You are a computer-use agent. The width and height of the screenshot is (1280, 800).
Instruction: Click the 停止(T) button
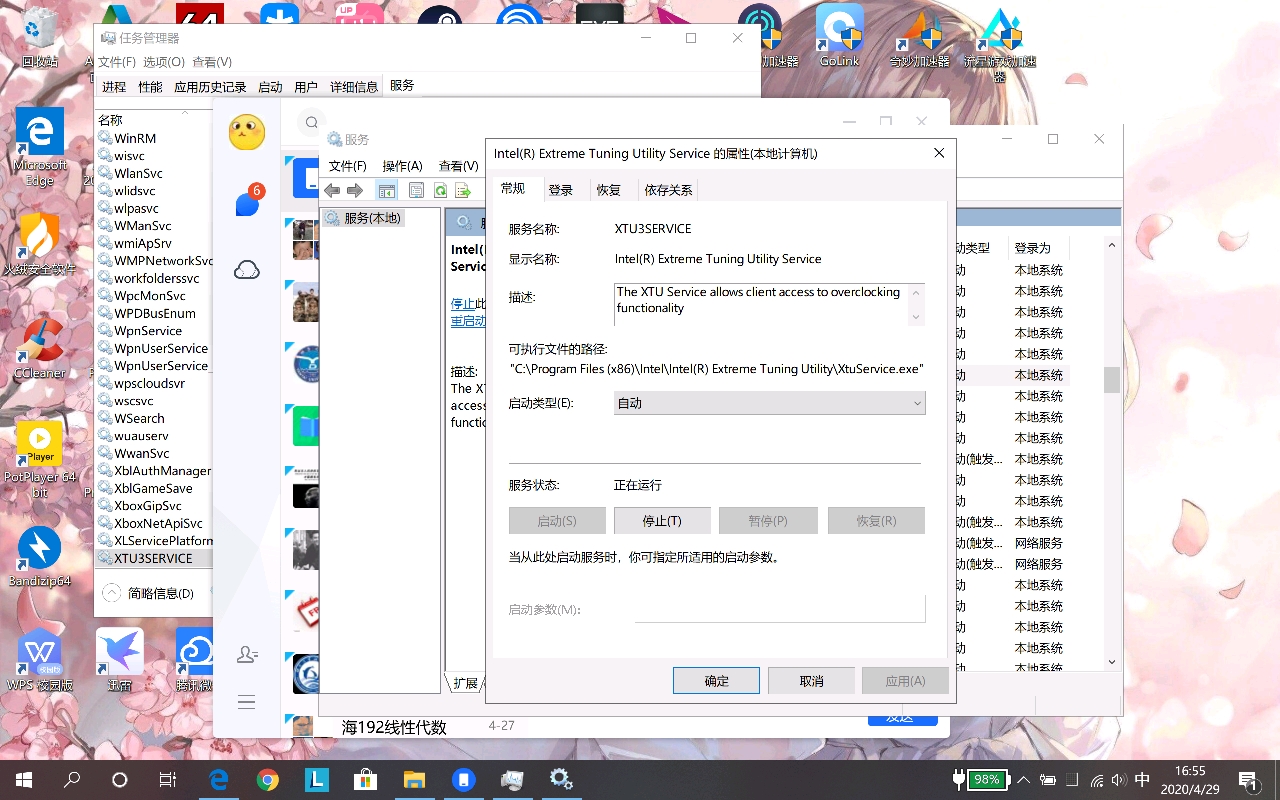pos(662,521)
